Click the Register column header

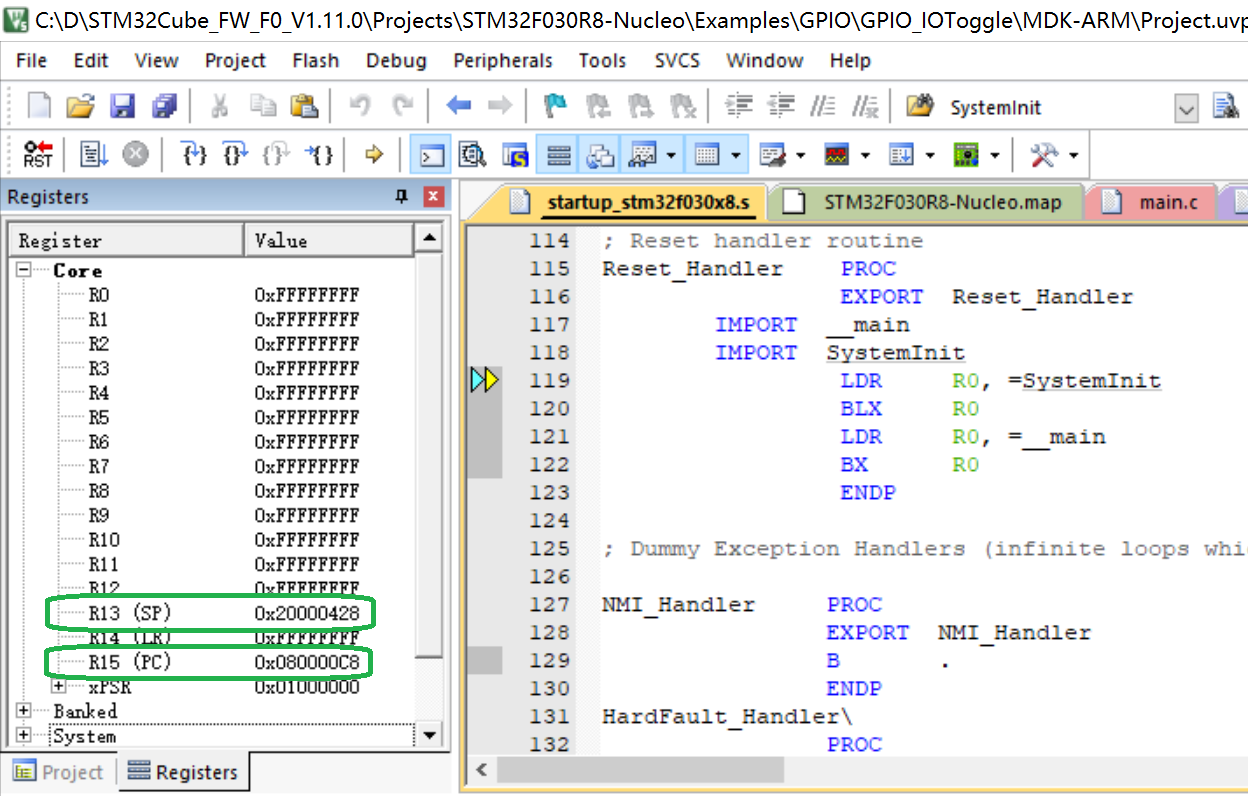coord(127,240)
